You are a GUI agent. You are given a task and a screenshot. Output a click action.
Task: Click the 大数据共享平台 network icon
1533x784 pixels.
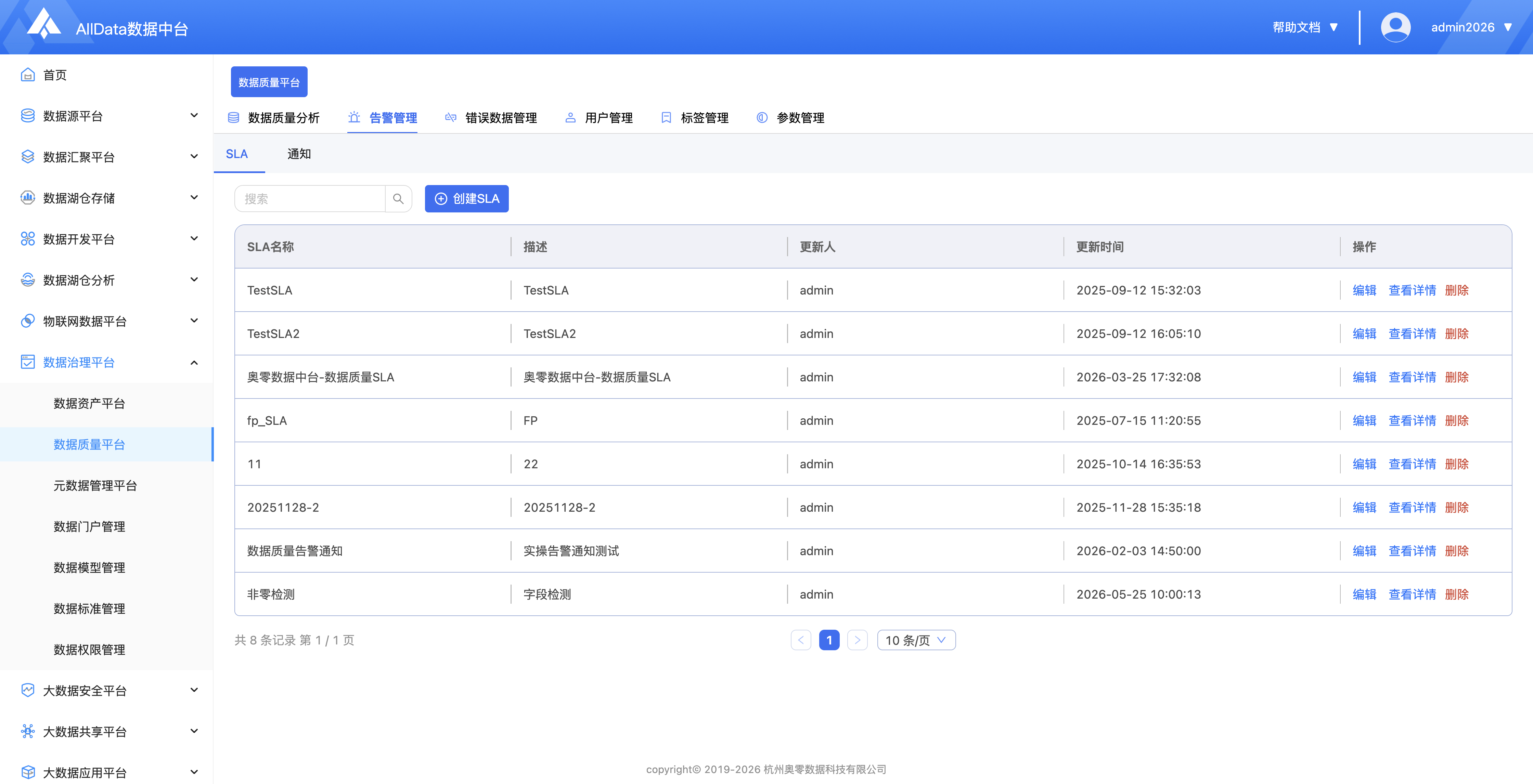point(27,732)
